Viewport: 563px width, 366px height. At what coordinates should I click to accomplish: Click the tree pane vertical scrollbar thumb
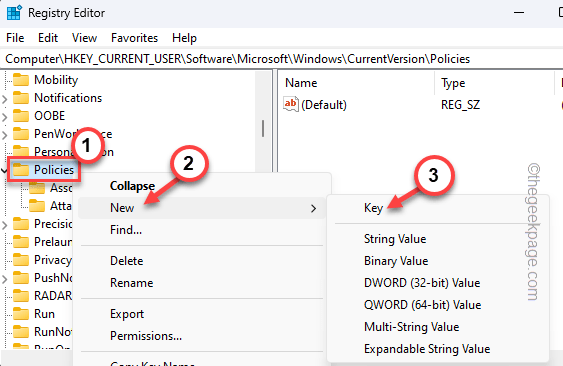263,128
